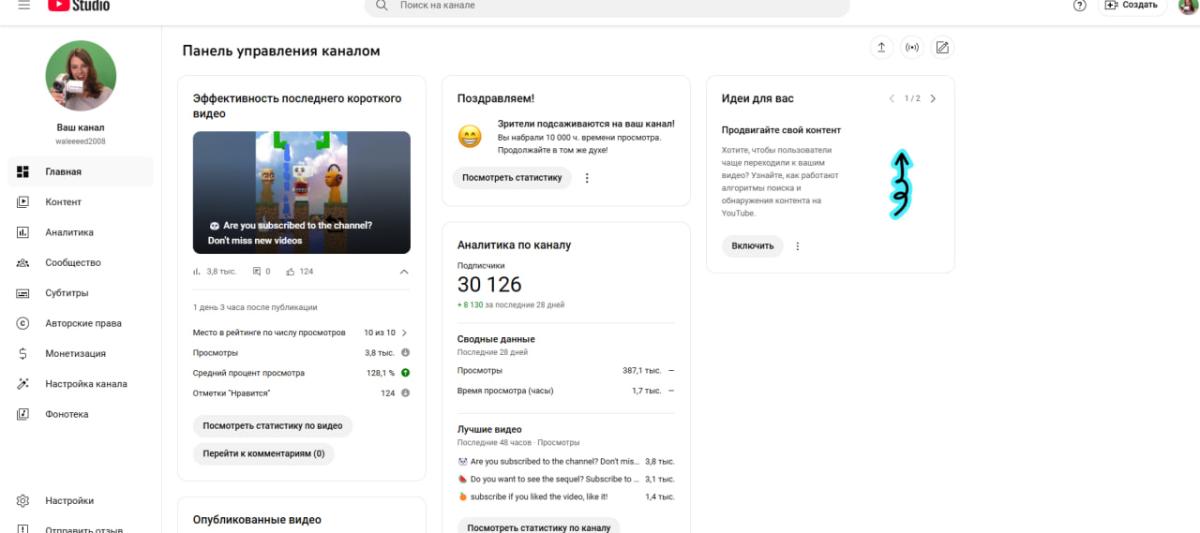The image size is (1200, 533).
Task: Open the hamburger menu icon
Action: [24, 5]
